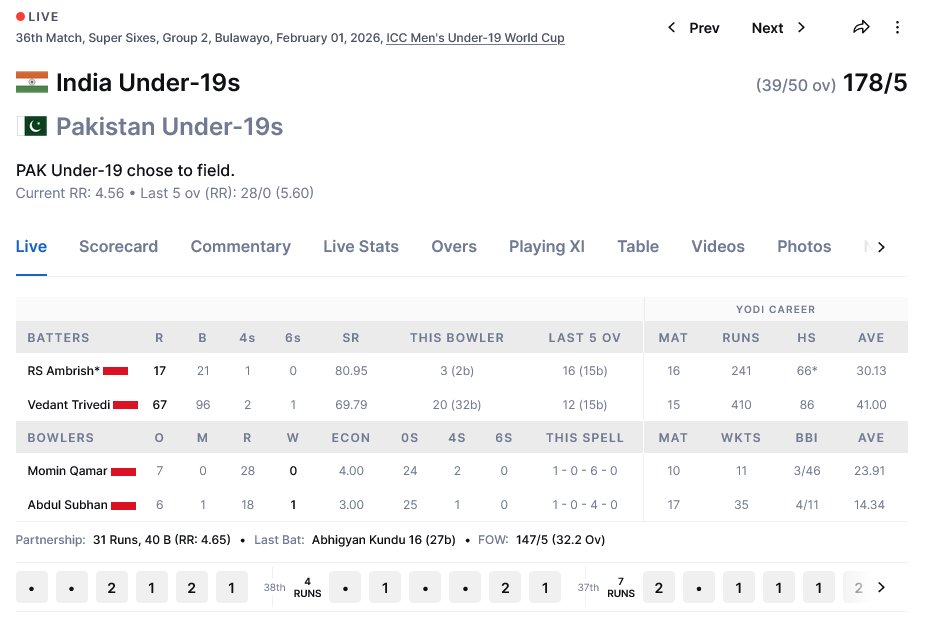
Task: Open India Under-19s team page
Action: tap(147, 83)
